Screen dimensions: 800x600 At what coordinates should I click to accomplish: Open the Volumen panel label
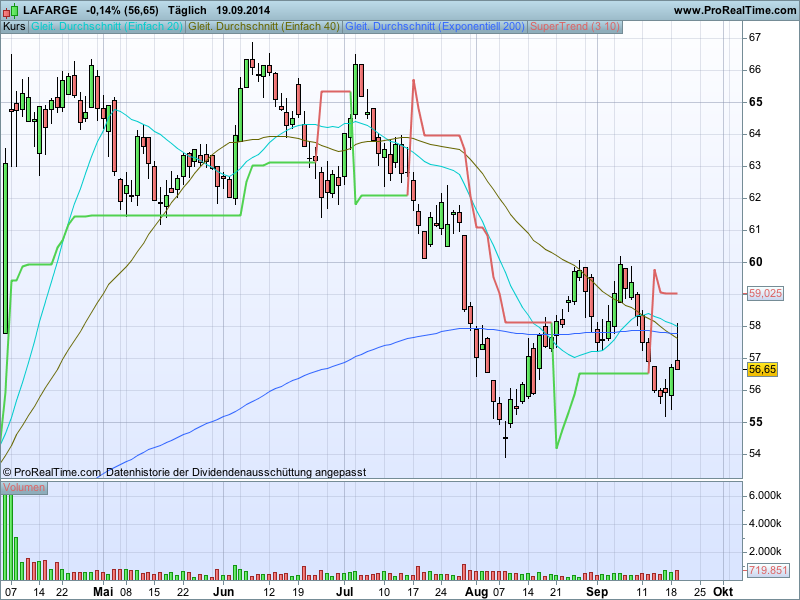click(24, 487)
